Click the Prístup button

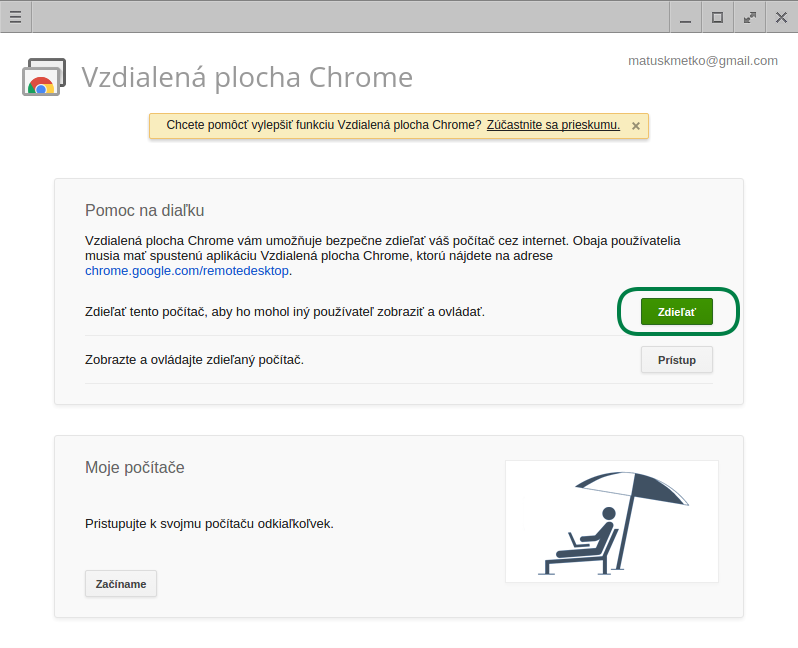(676, 360)
